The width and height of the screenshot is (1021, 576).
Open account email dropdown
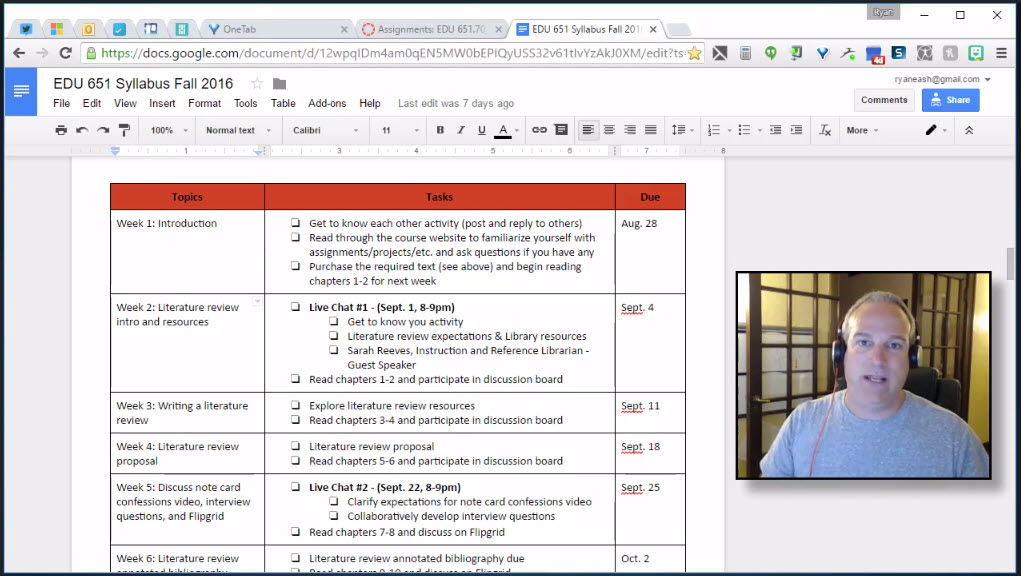click(x=942, y=79)
